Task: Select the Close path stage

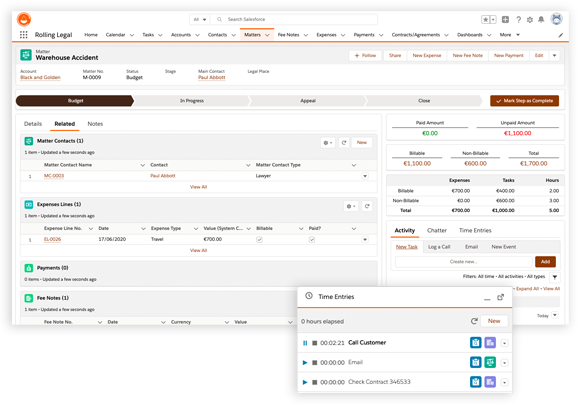Action: 424,101
